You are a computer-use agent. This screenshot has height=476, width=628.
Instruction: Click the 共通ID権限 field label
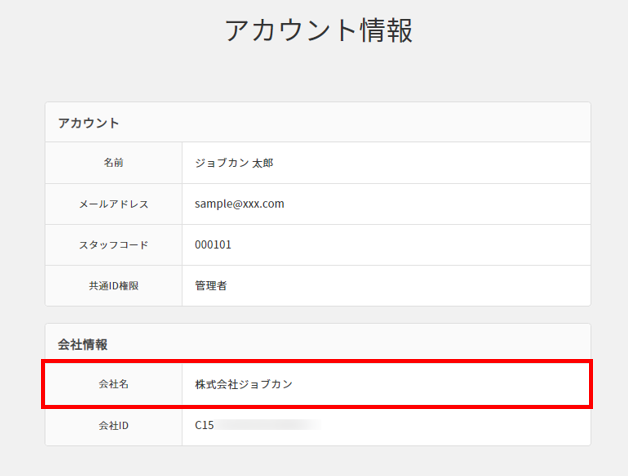113,286
